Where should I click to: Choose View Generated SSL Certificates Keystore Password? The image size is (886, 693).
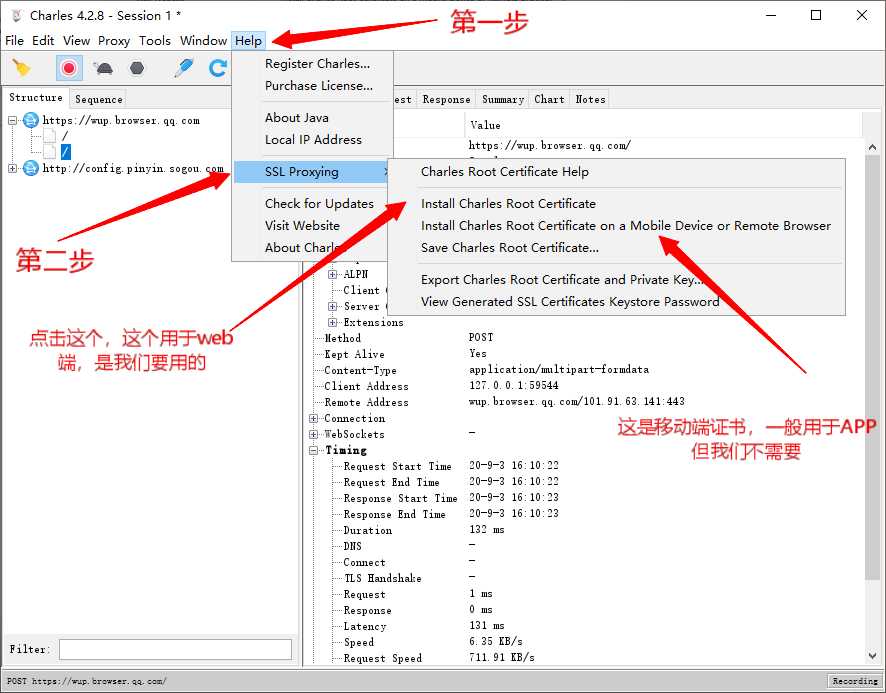coord(616,301)
